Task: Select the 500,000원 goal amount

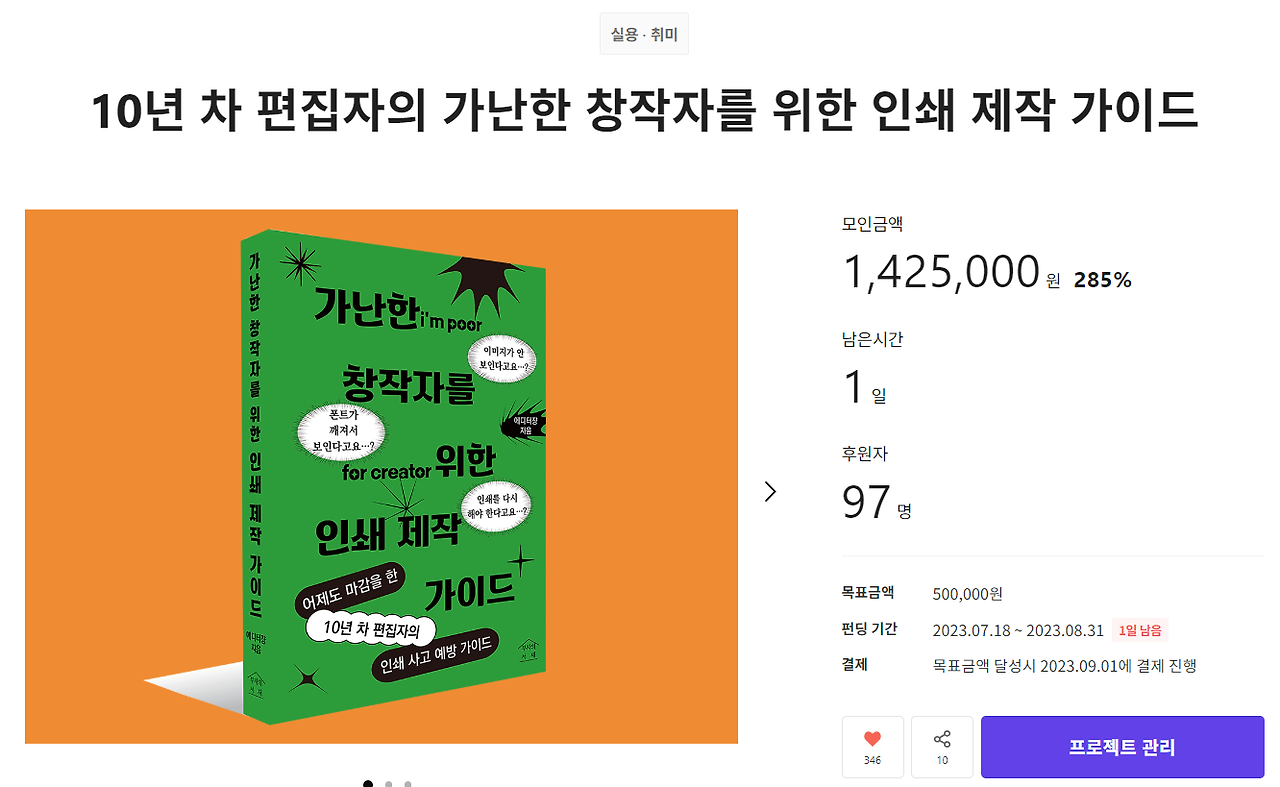Action: click(x=966, y=593)
